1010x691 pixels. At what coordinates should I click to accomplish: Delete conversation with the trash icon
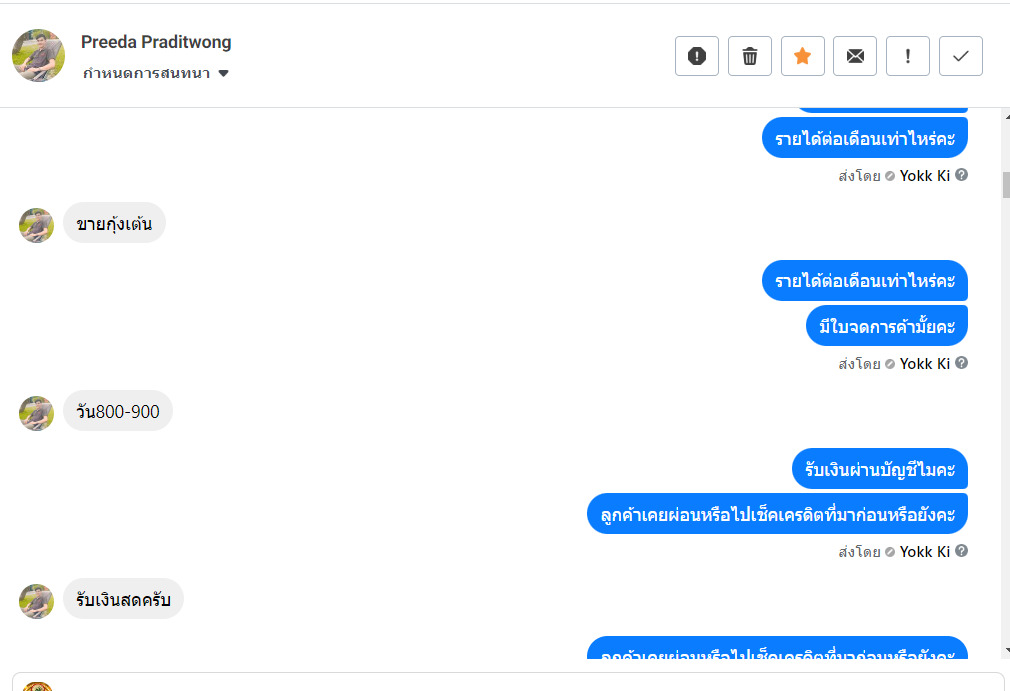point(750,56)
